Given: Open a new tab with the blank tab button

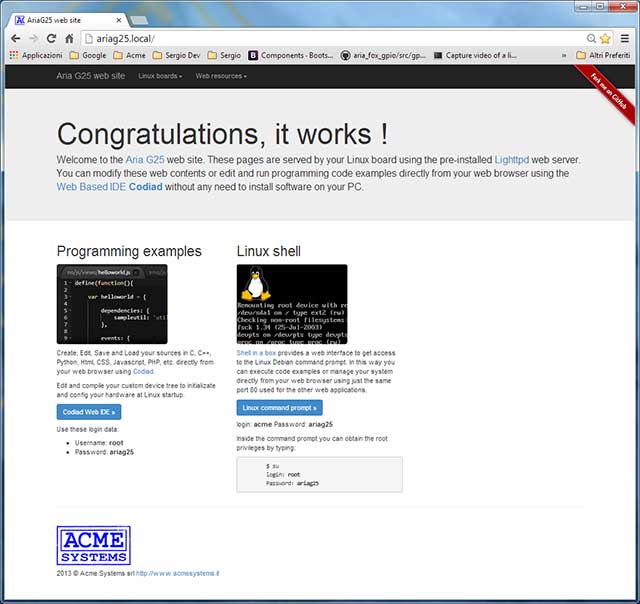Looking at the screenshot, I should pos(139,20).
